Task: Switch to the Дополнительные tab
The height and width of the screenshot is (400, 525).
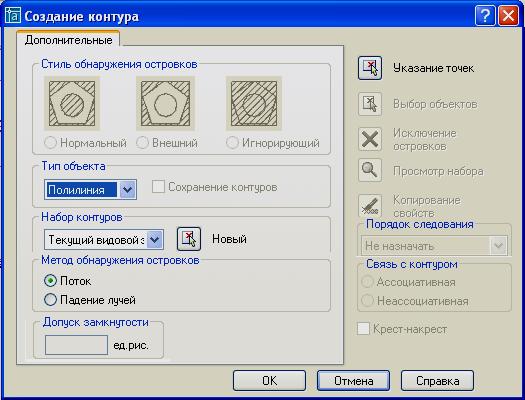Action: tap(68, 40)
